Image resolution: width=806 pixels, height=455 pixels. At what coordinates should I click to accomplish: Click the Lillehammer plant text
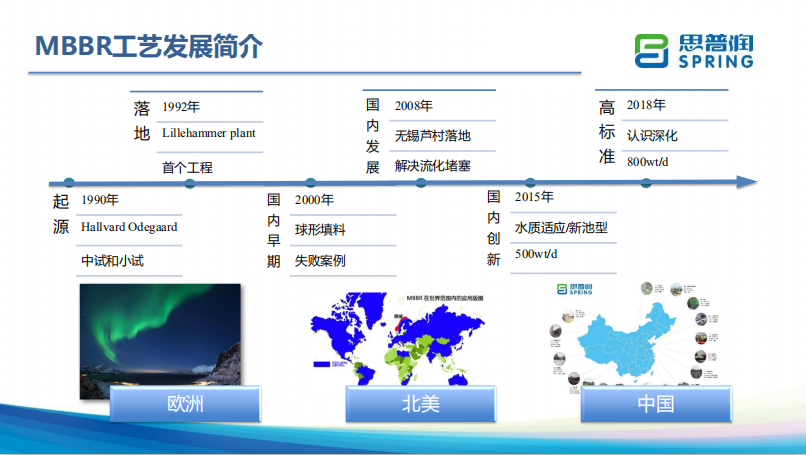208,133
